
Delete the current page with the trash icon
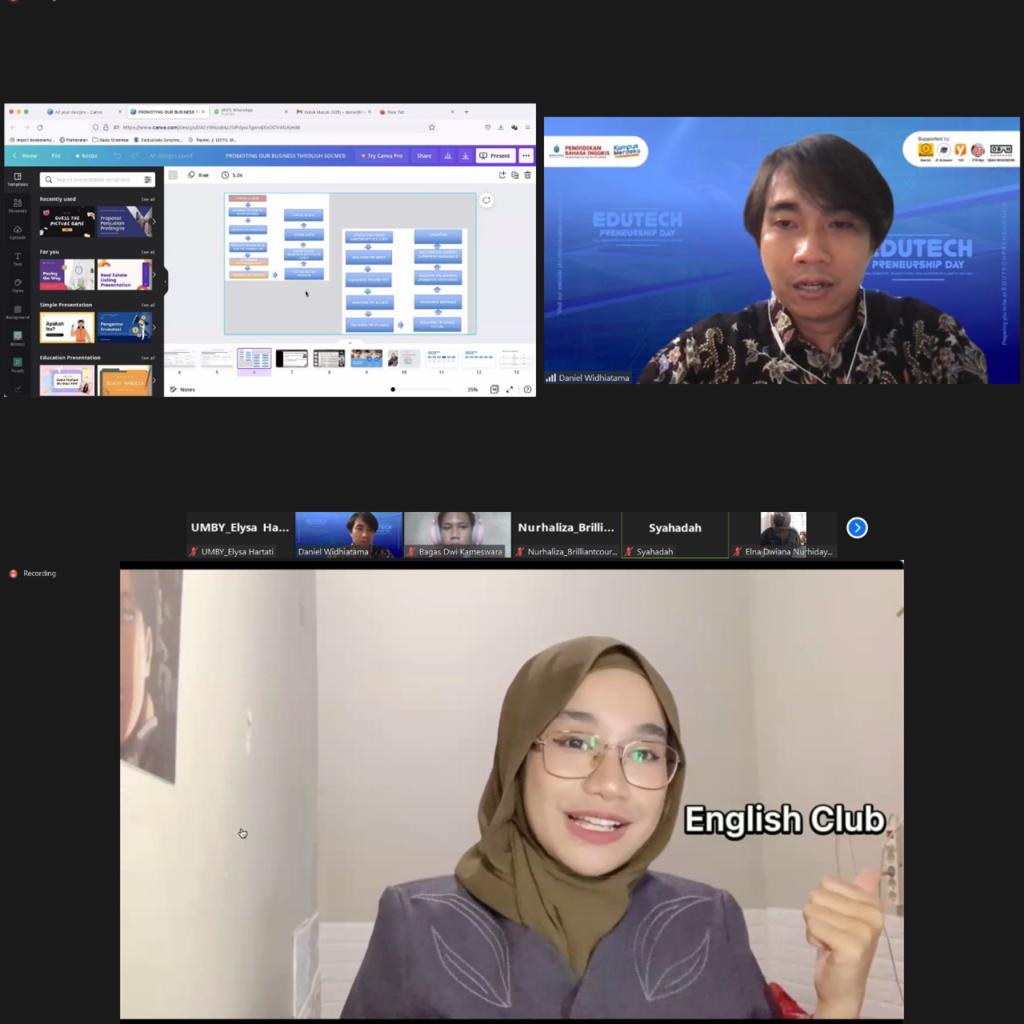pos(528,175)
